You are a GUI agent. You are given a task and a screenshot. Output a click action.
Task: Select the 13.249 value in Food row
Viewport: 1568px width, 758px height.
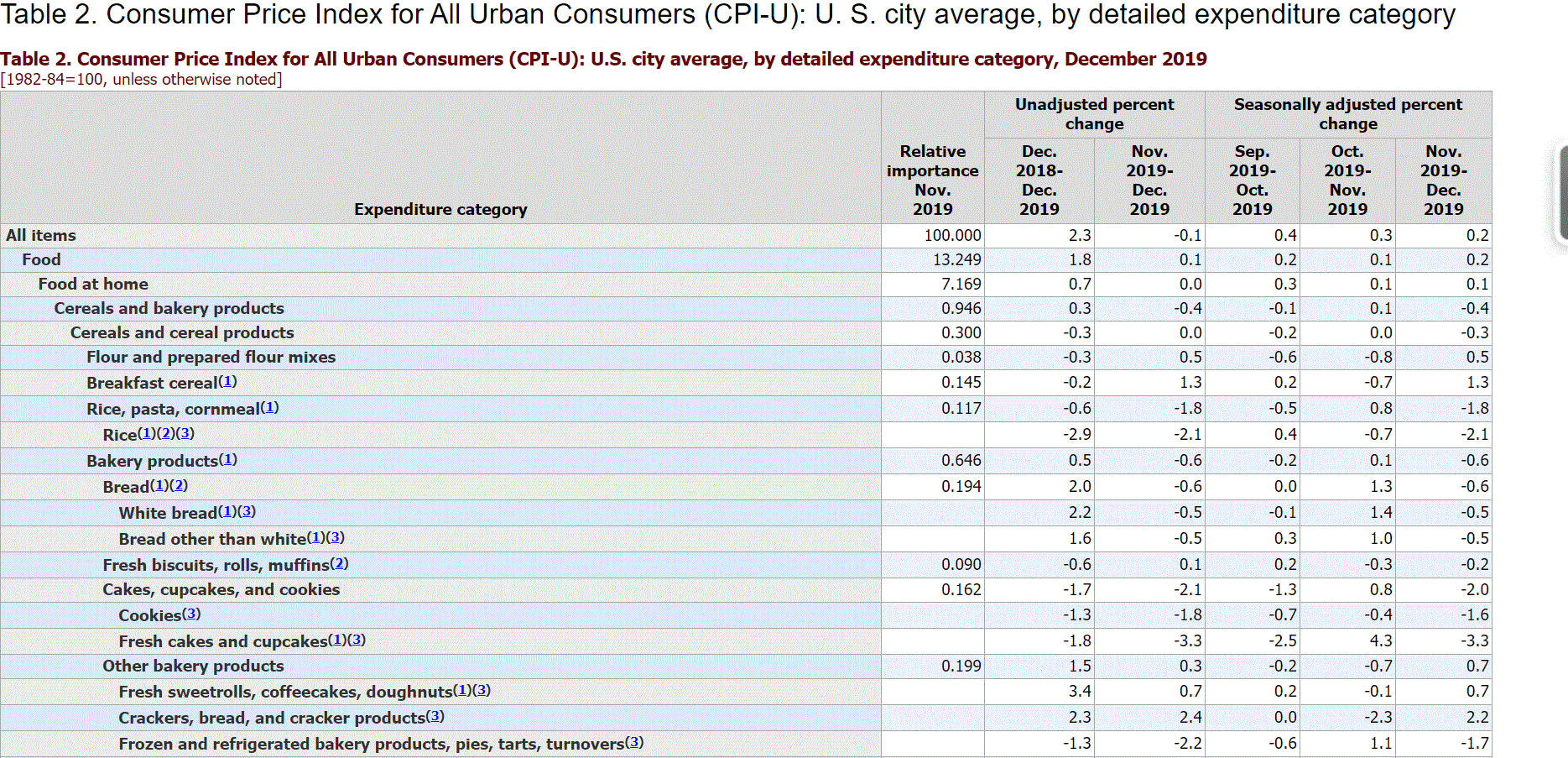tap(956, 259)
